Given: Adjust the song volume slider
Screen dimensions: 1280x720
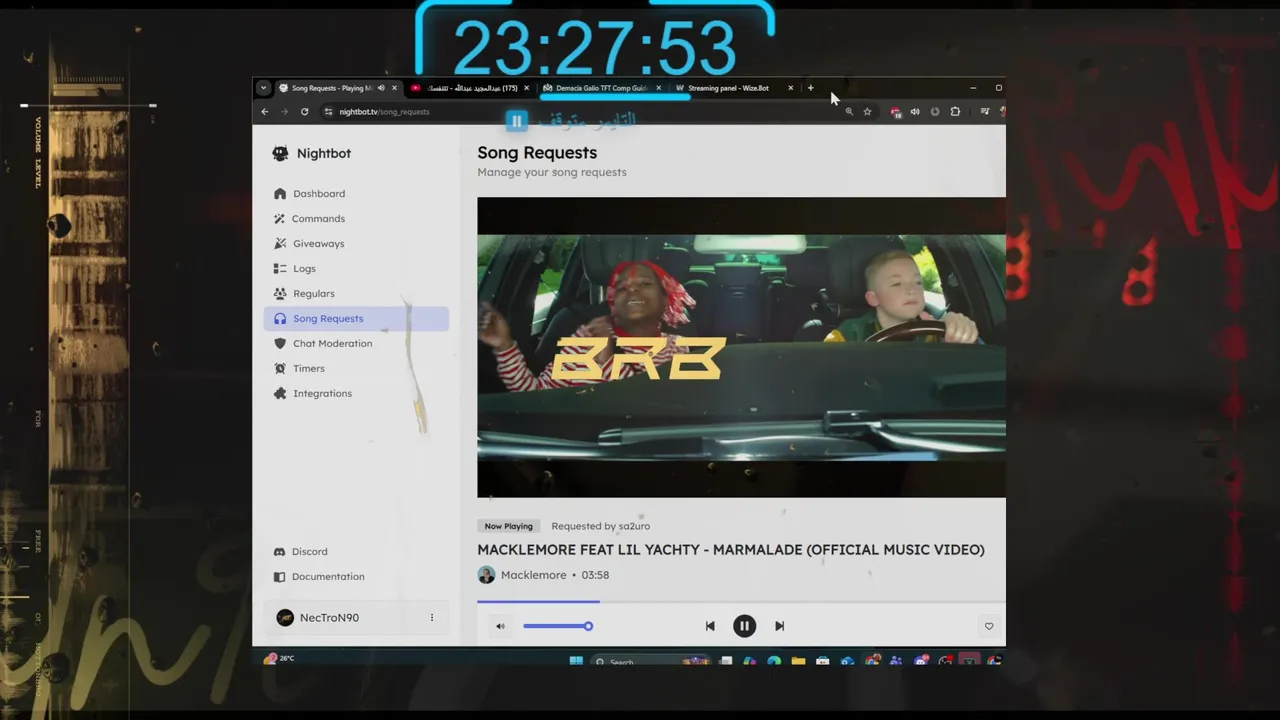Looking at the screenshot, I should [x=558, y=626].
